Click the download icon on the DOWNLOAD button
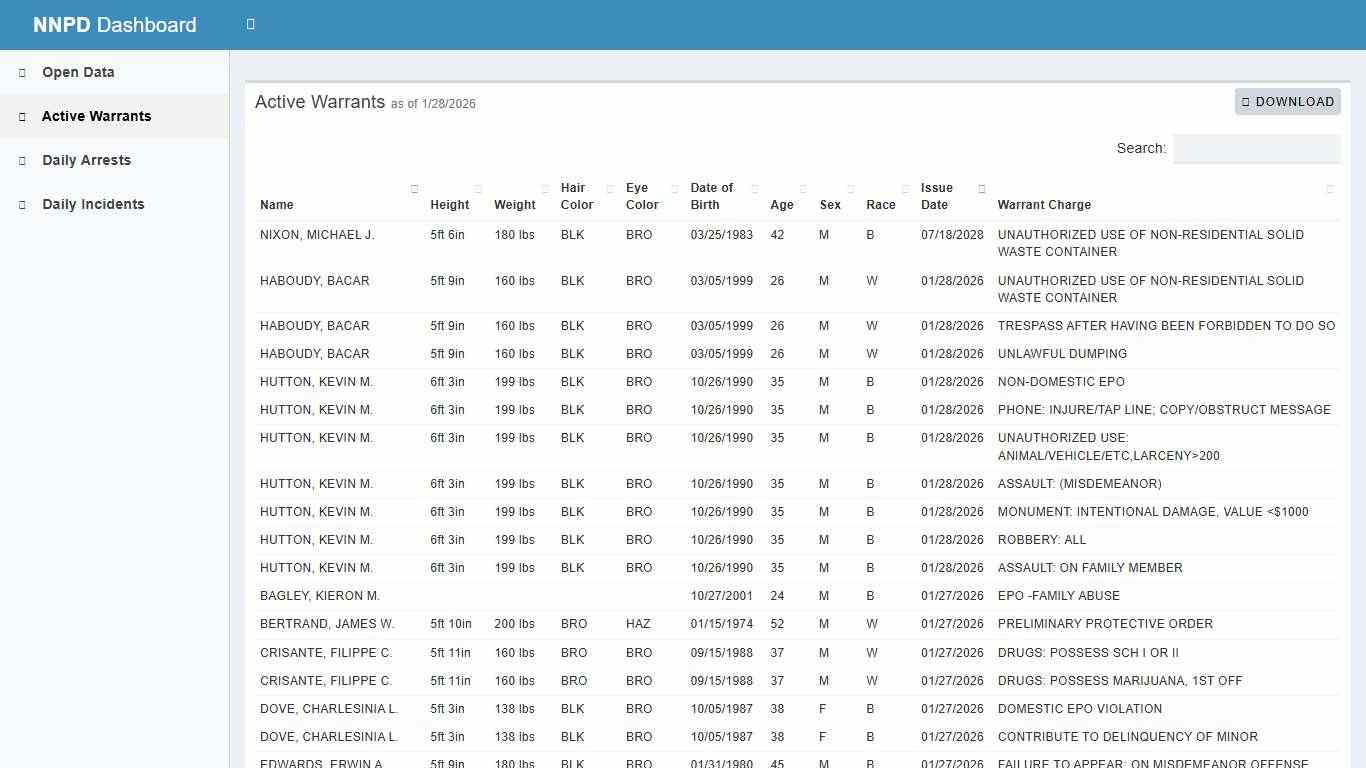The height and width of the screenshot is (768, 1366). tap(1245, 101)
